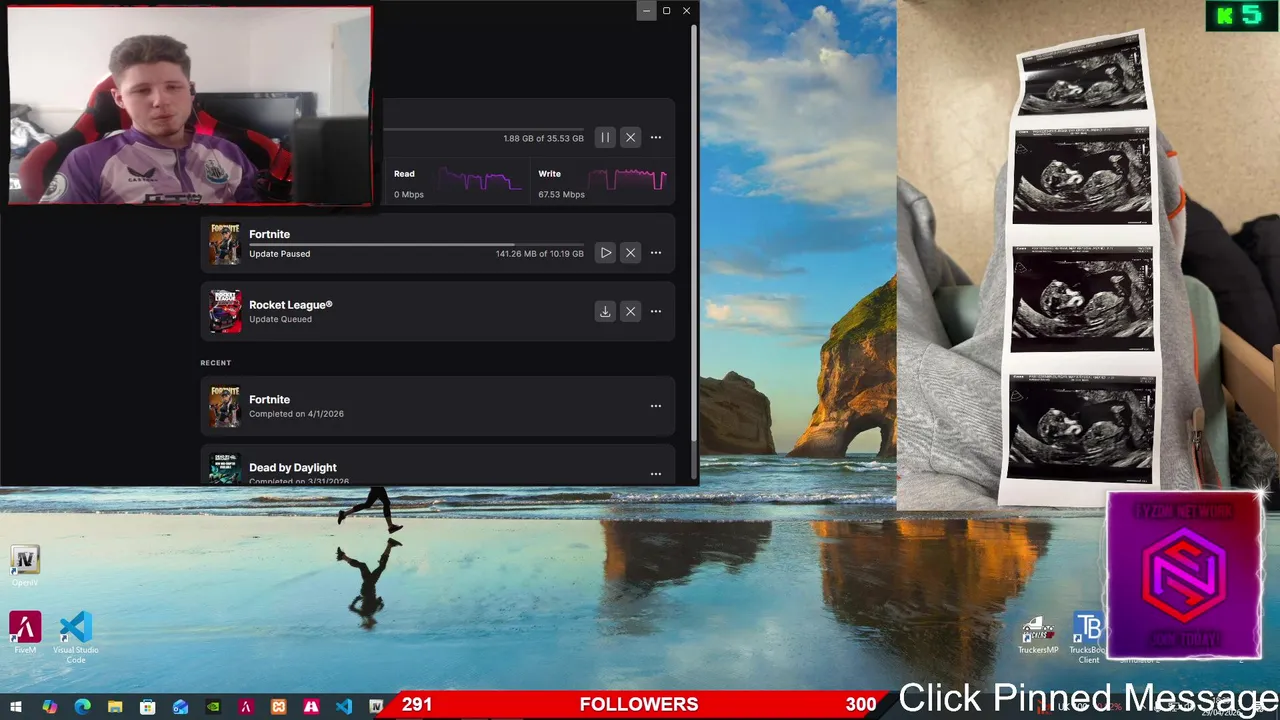Screen dimensions: 1280x720
Task: Open more options for paused Fortnite update
Action: 656,253
